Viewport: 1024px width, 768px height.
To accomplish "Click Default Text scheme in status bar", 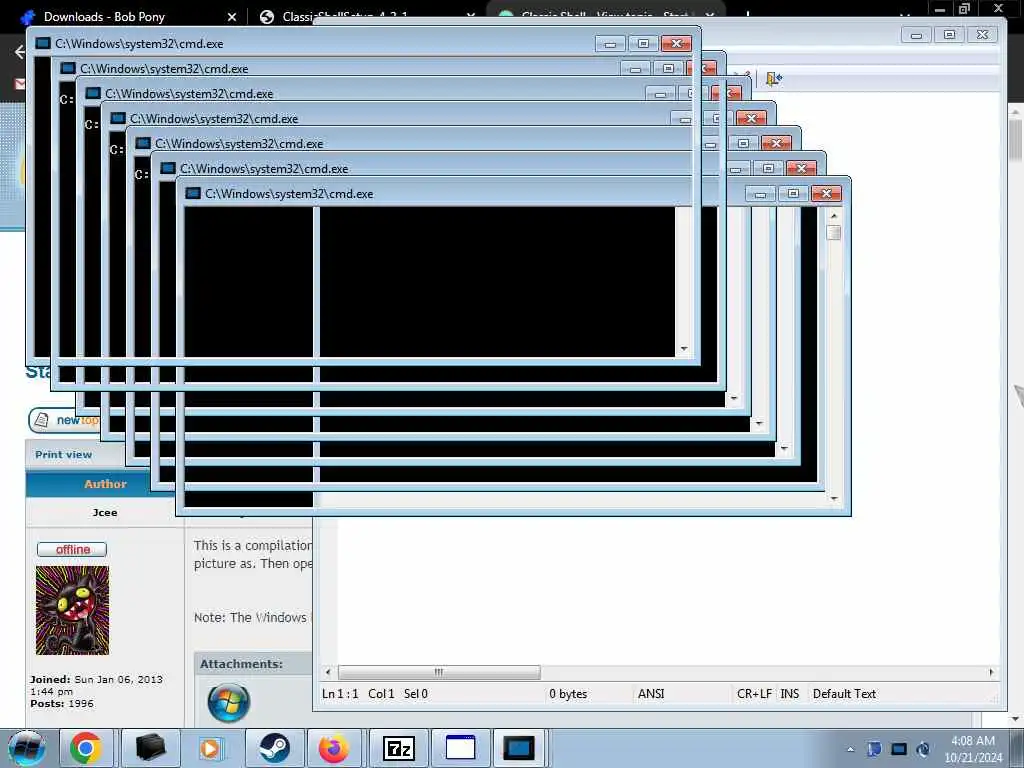I will (844, 694).
